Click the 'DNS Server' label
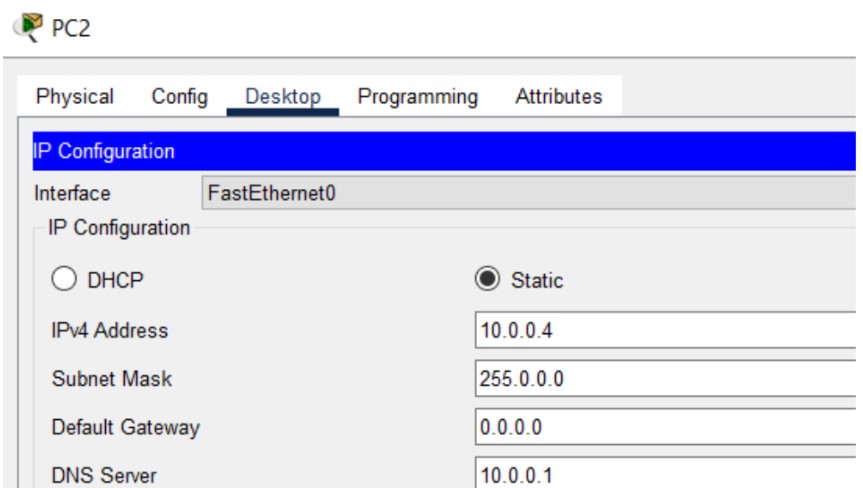The height and width of the screenshot is (488, 863). (104, 475)
